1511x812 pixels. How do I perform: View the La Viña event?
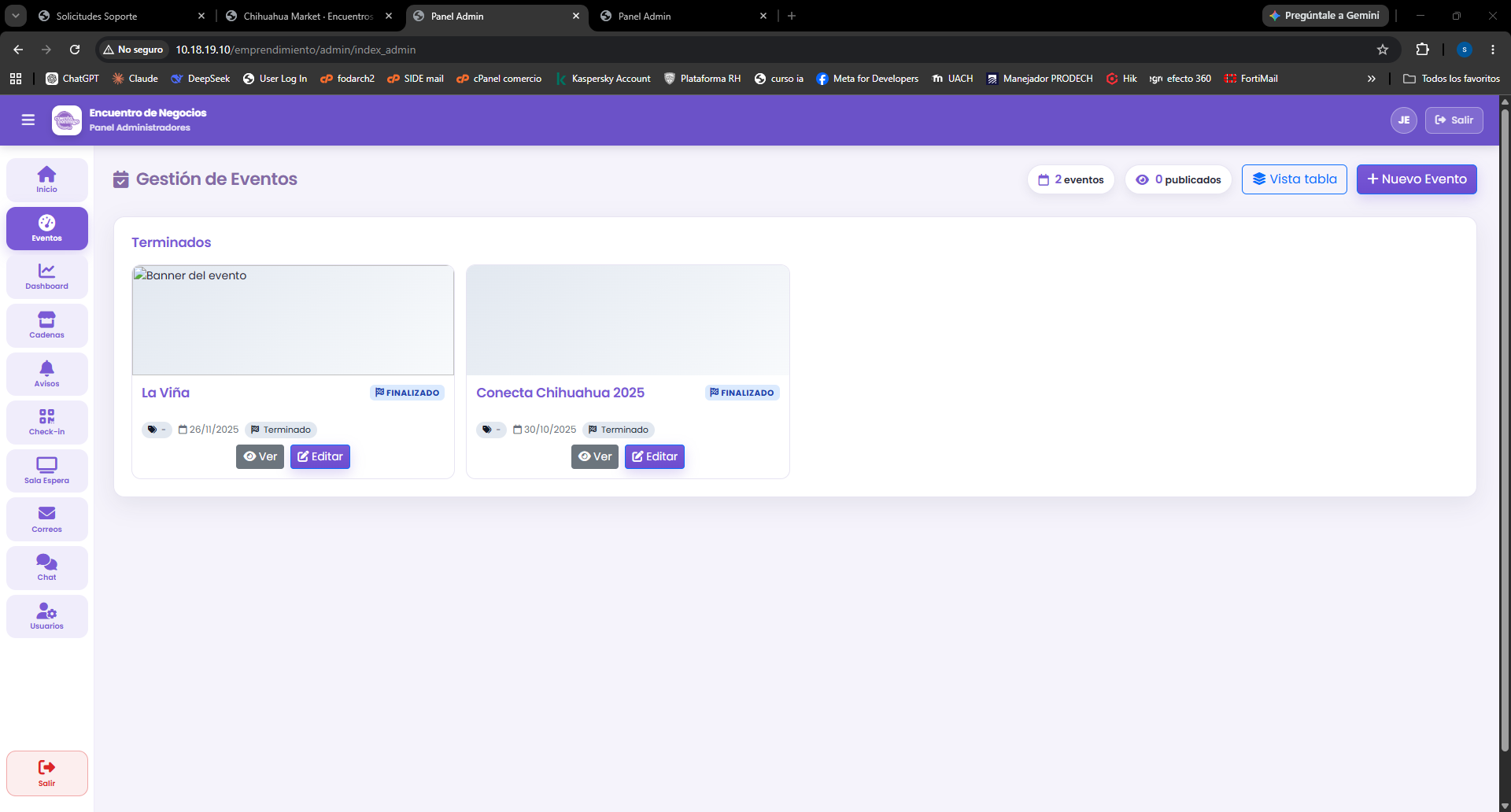pos(260,456)
